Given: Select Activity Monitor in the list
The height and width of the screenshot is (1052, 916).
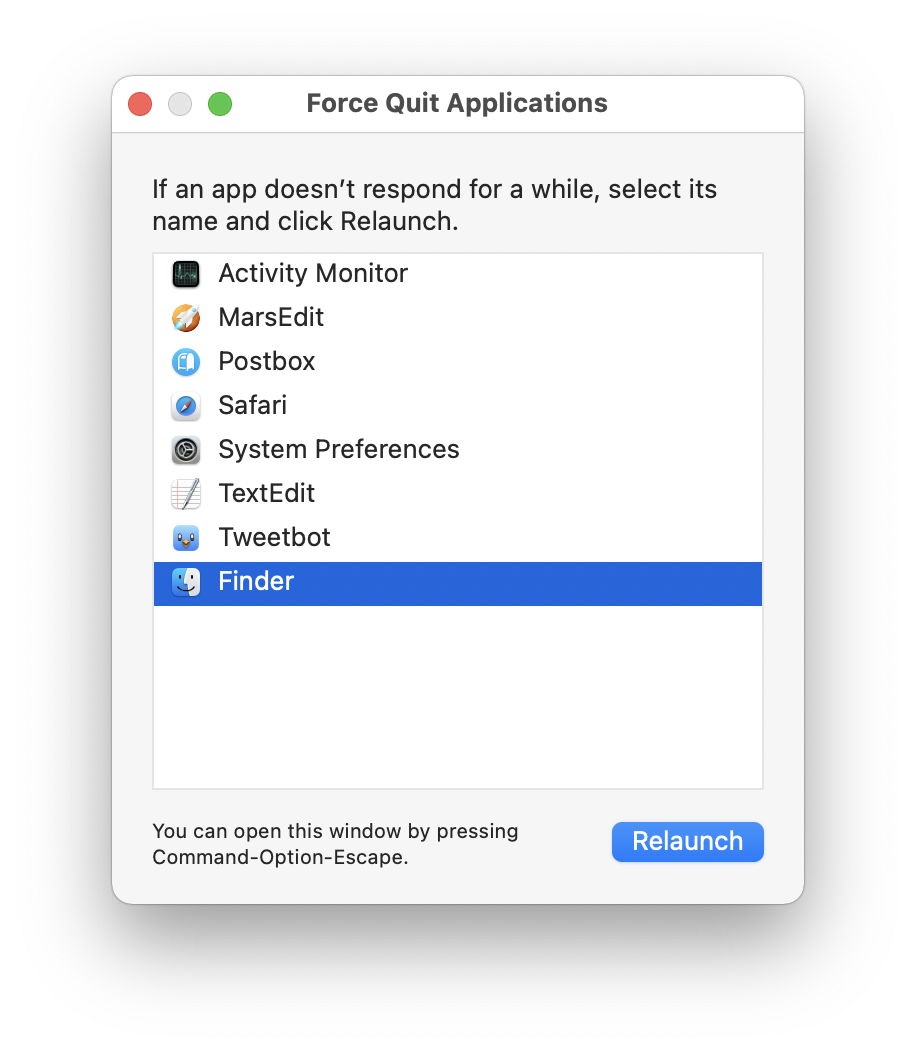Looking at the screenshot, I should pos(313,274).
